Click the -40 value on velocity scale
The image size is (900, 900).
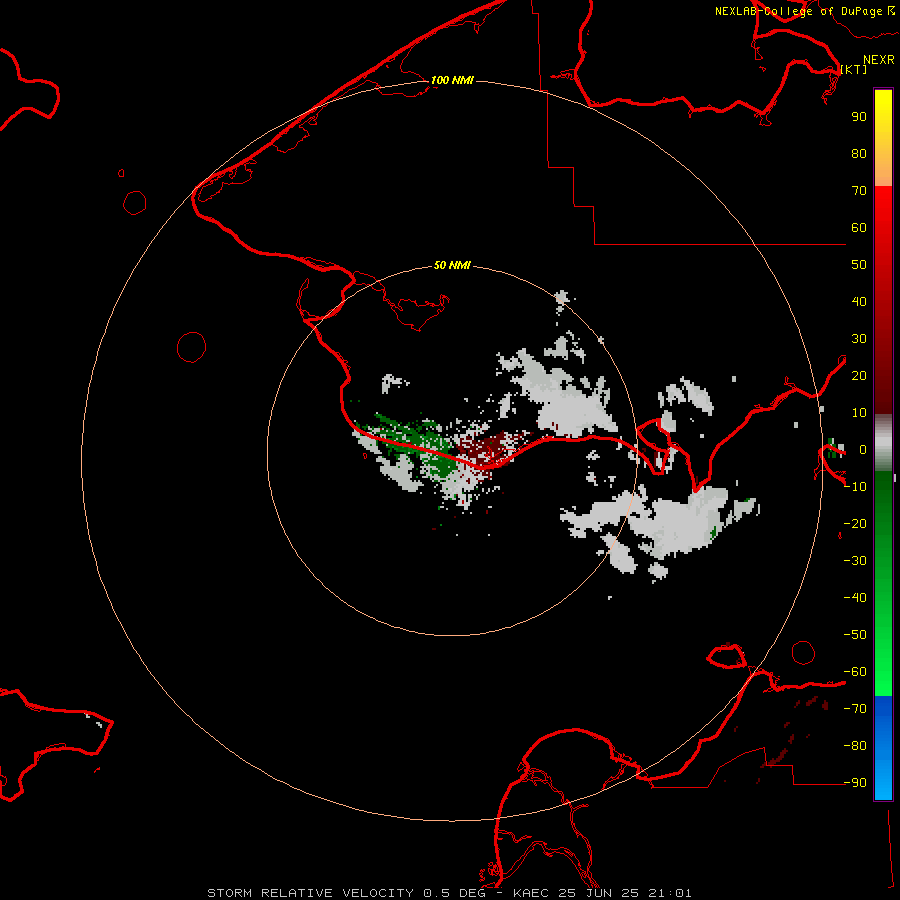855,598
